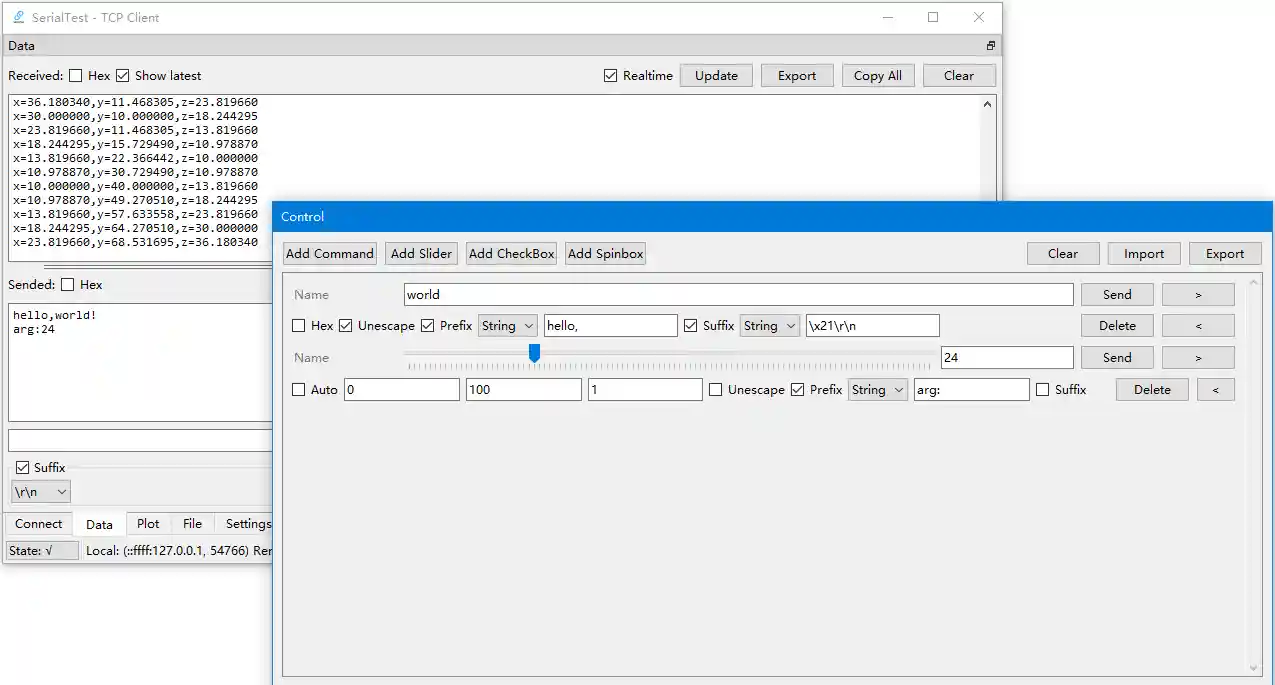This screenshot has width=1275, height=685.
Task: Click the '>' button in world command row
Action: (1197, 295)
